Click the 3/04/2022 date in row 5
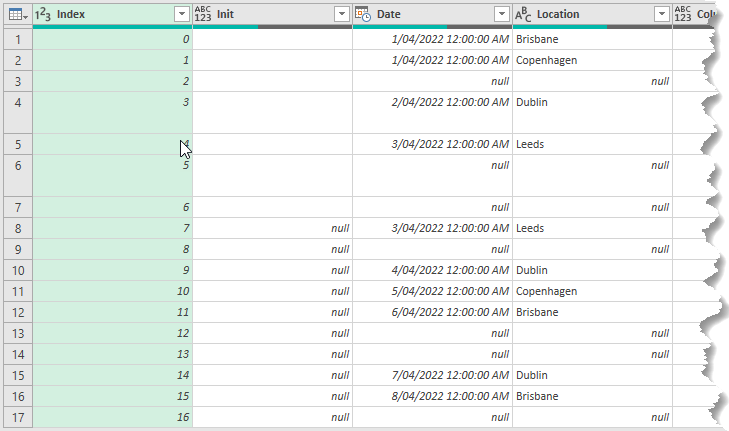 click(432, 144)
